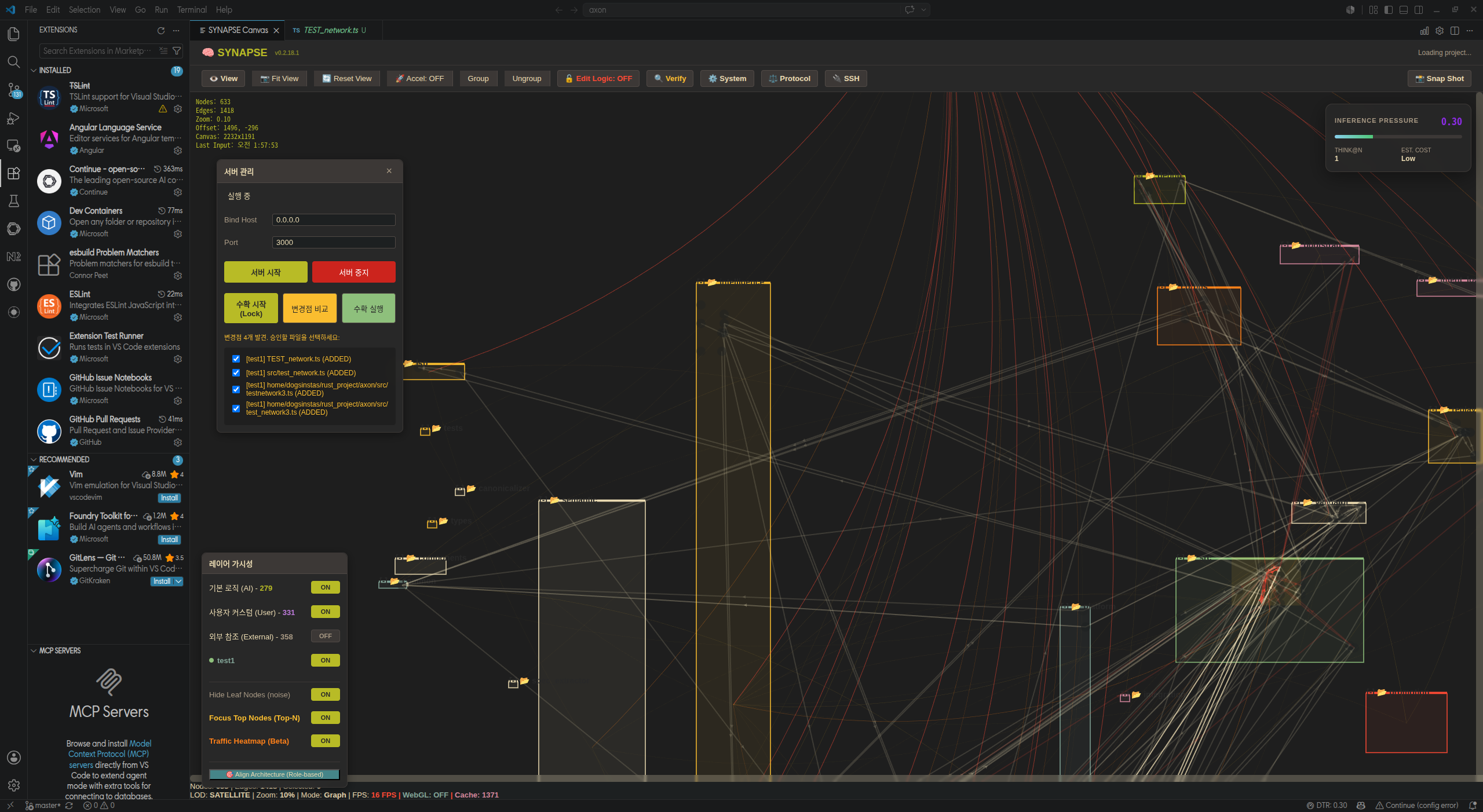Click the filter extensions funnel icon
Image resolution: width=1483 pixels, height=812 pixels.
pyautogui.click(x=177, y=51)
